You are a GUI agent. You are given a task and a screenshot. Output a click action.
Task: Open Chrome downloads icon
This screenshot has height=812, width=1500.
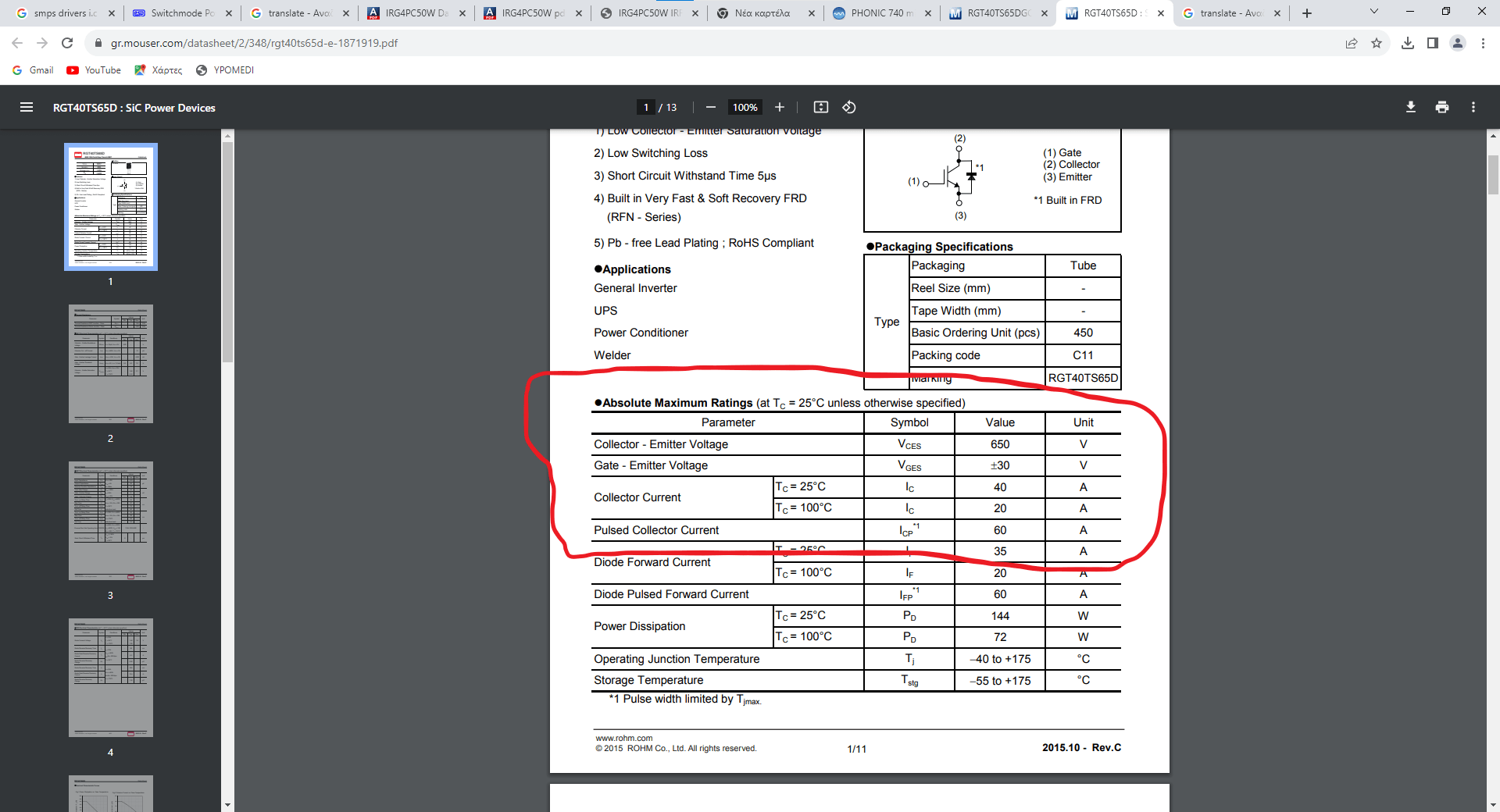tap(1408, 43)
